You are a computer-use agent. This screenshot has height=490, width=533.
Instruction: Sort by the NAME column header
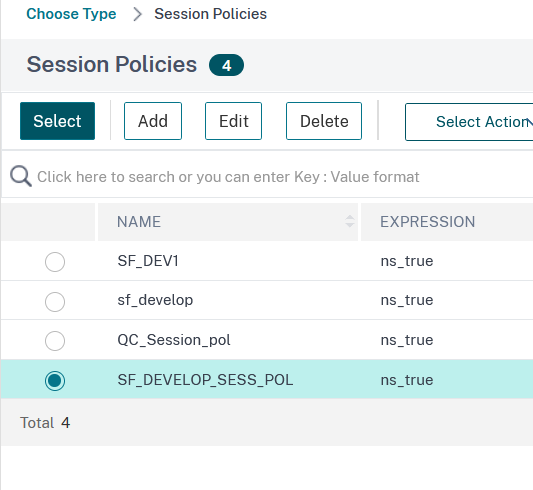139,222
